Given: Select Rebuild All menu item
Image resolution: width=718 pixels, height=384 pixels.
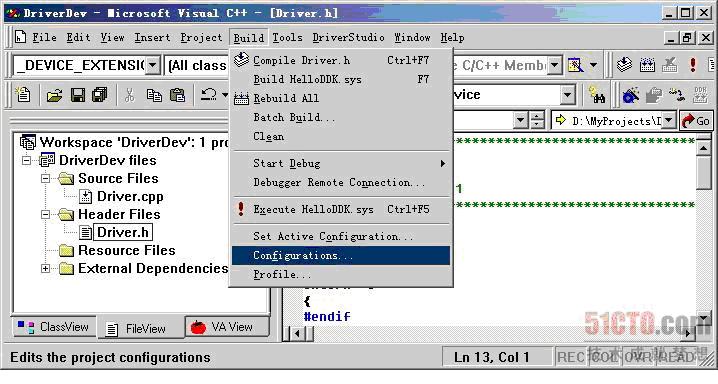Looking at the screenshot, I should pyautogui.click(x=341, y=98).
